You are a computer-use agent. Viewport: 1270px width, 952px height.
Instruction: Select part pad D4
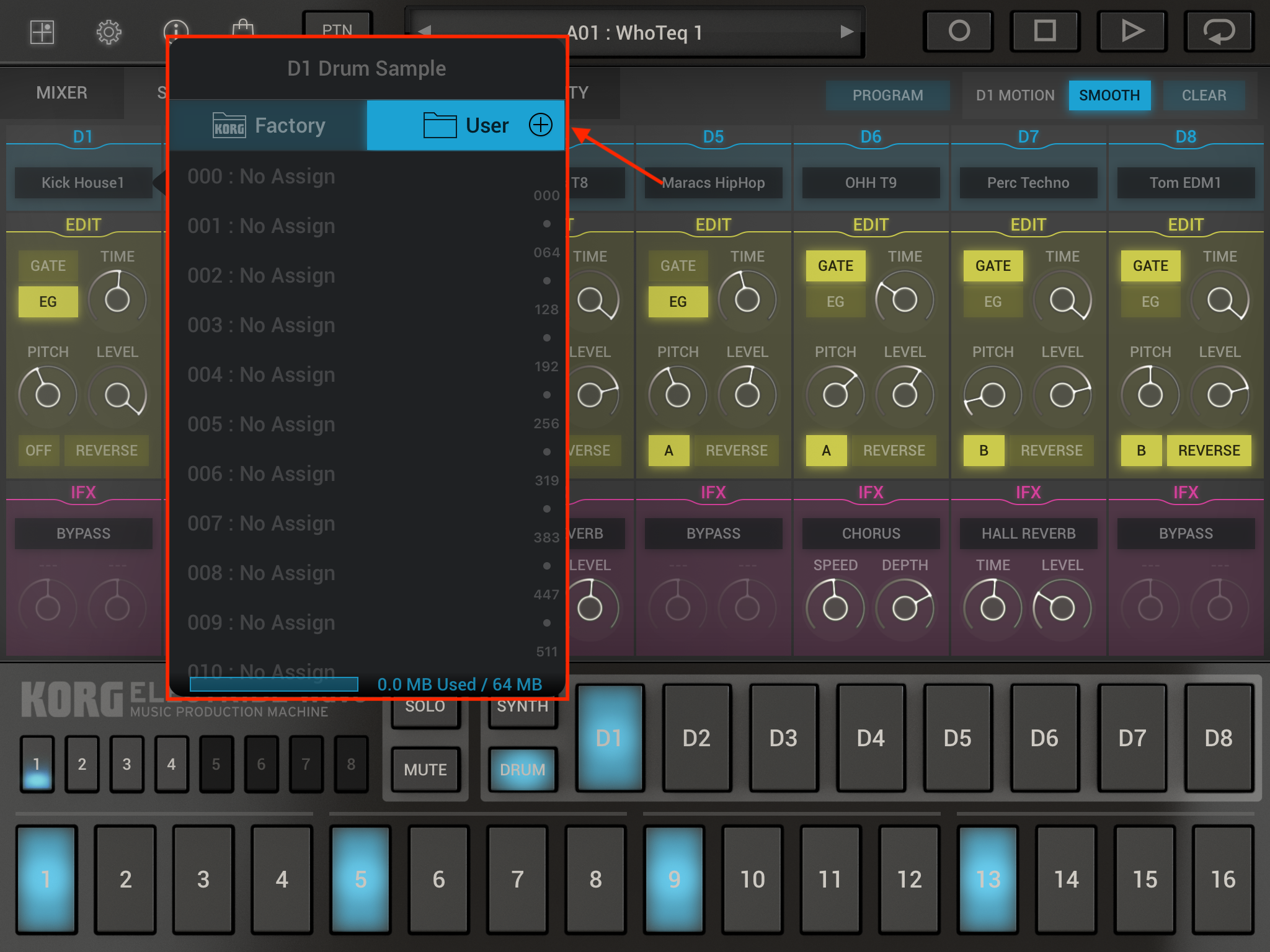(x=871, y=738)
